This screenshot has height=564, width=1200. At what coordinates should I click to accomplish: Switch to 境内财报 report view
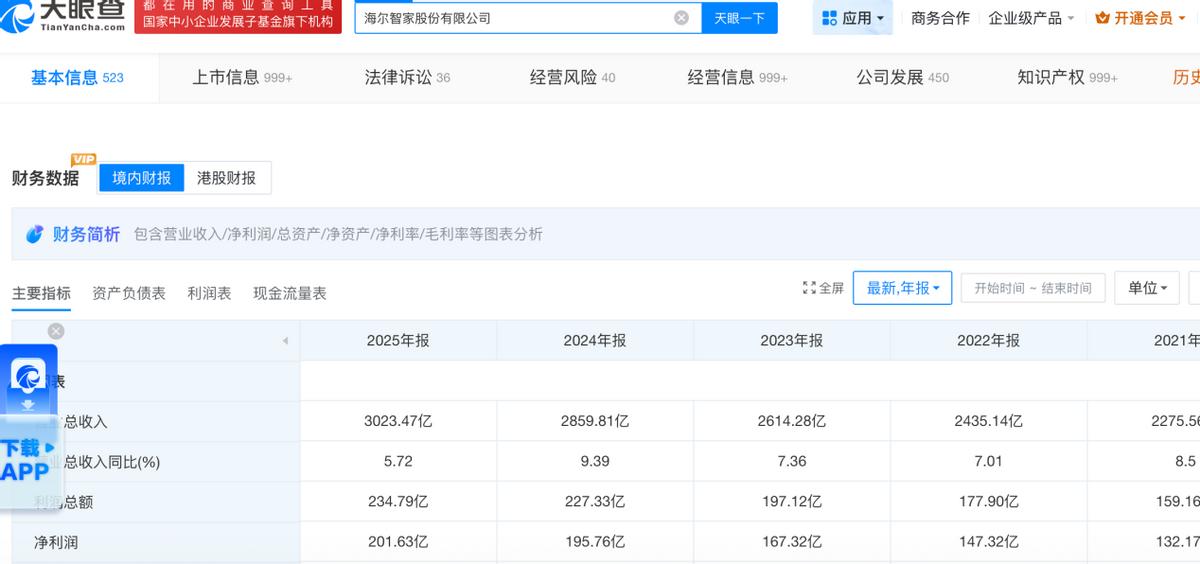point(141,178)
